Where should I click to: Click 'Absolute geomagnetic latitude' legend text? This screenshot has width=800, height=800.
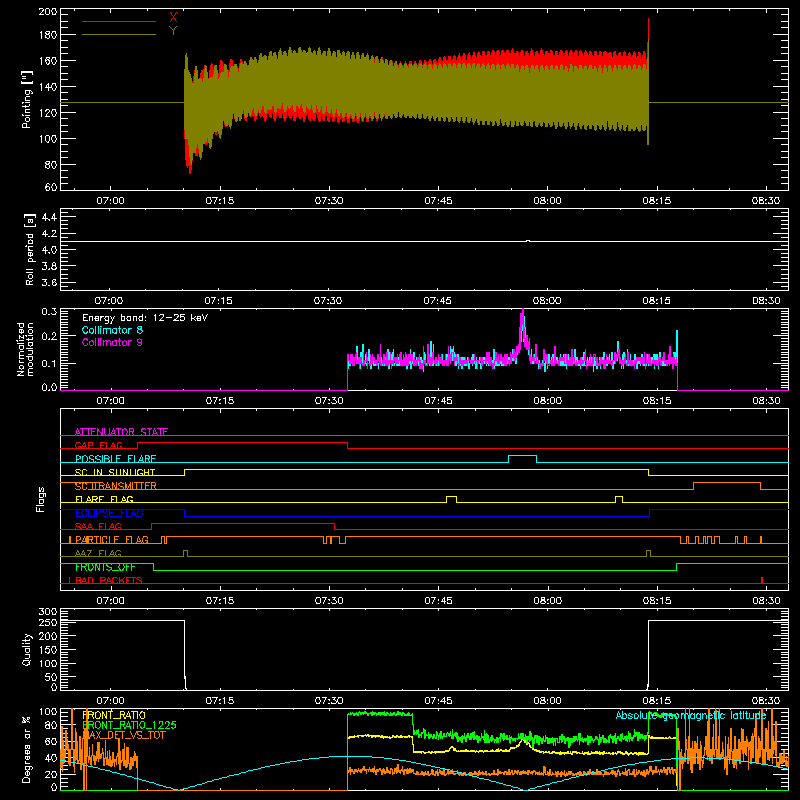(691, 715)
